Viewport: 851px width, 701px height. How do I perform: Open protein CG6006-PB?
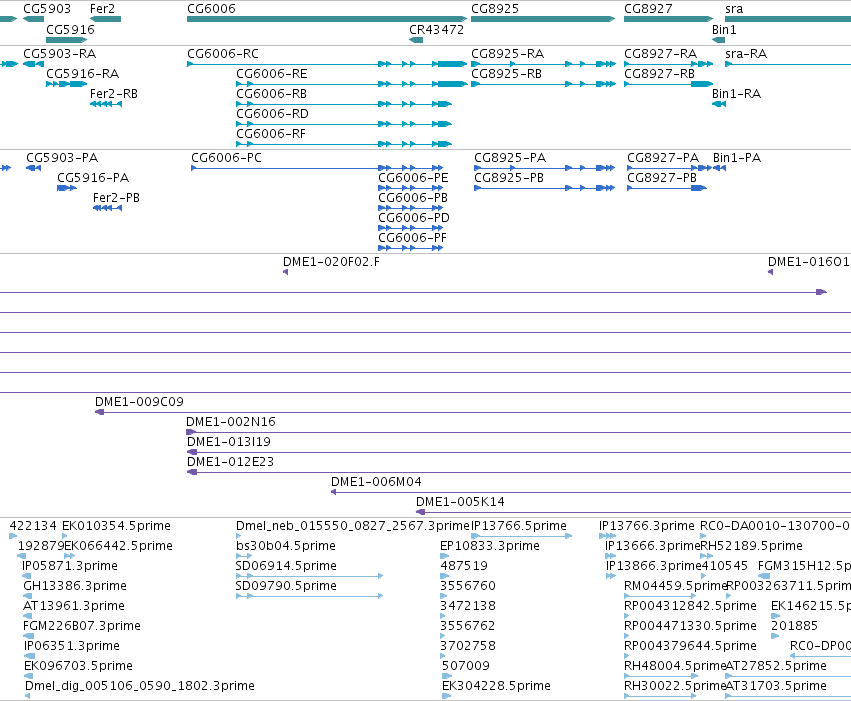tap(412, 198)
